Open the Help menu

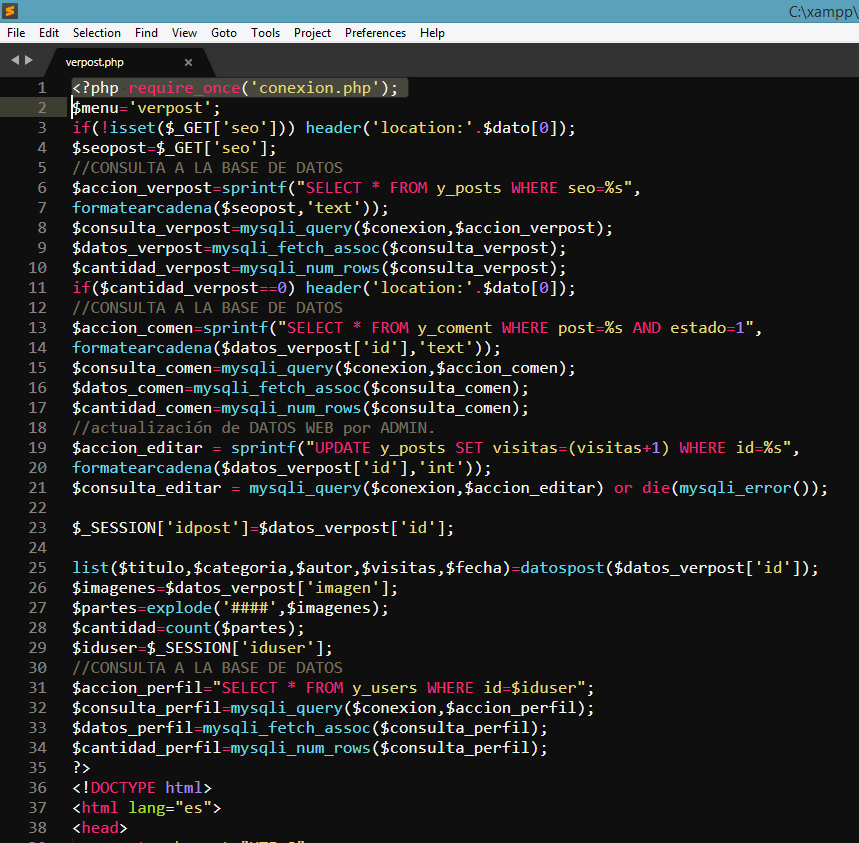point(432,33)
